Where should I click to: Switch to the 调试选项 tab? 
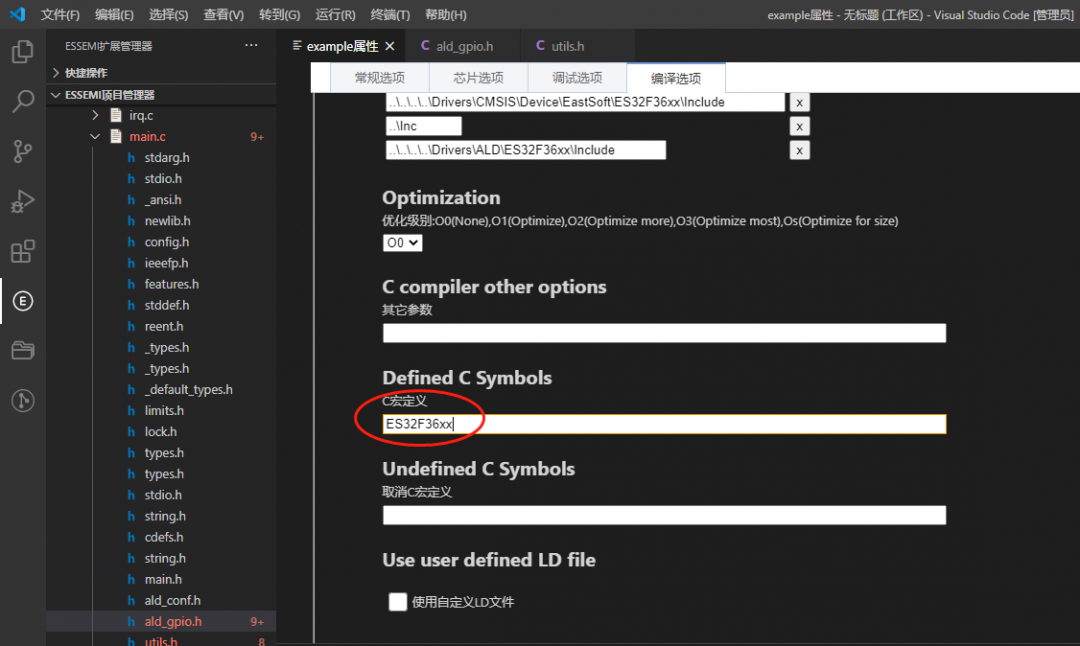pos(577,78)
